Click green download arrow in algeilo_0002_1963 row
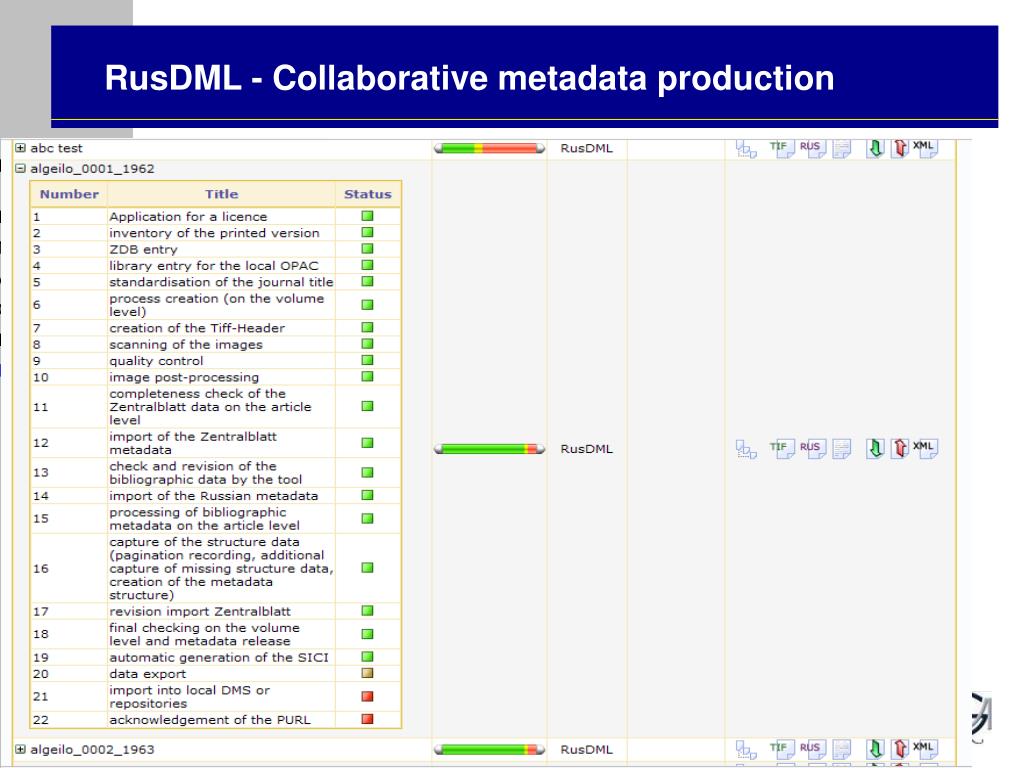1024x768 pixels. point(875,749)
